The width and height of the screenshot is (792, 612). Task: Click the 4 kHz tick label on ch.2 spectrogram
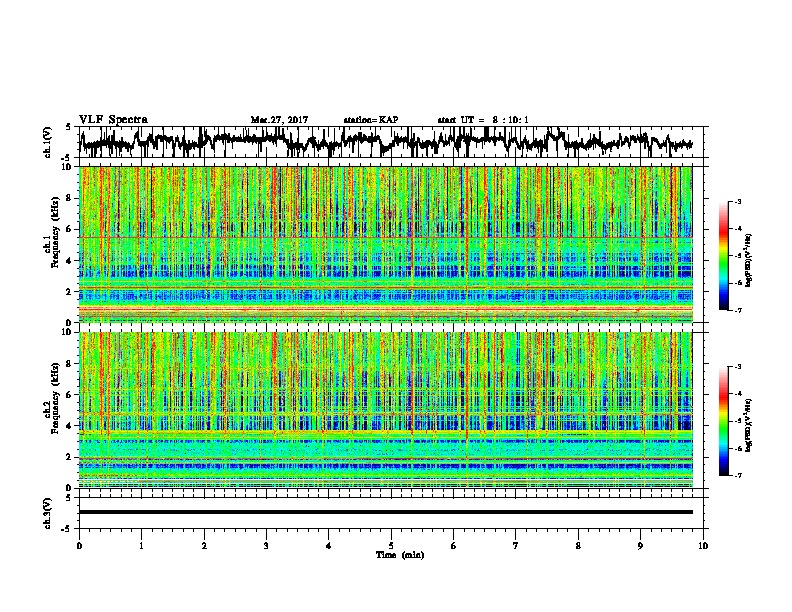tap(69, 426)
